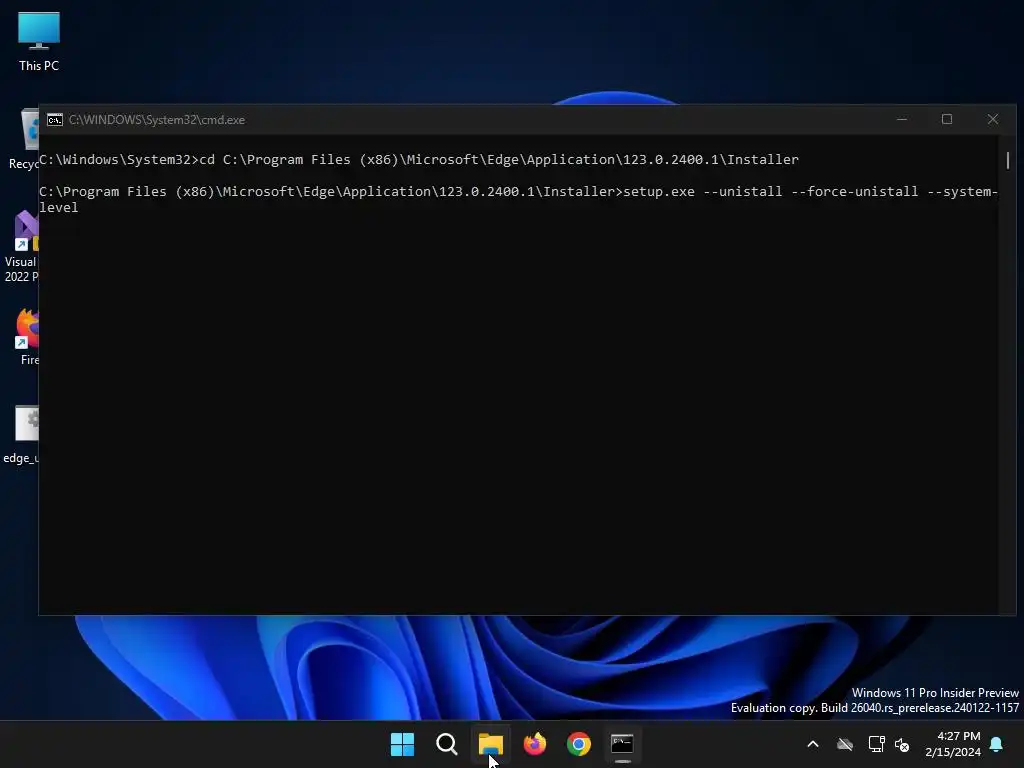Close the cmd.exe window
1024x768 pixels.
pos(993,120)
